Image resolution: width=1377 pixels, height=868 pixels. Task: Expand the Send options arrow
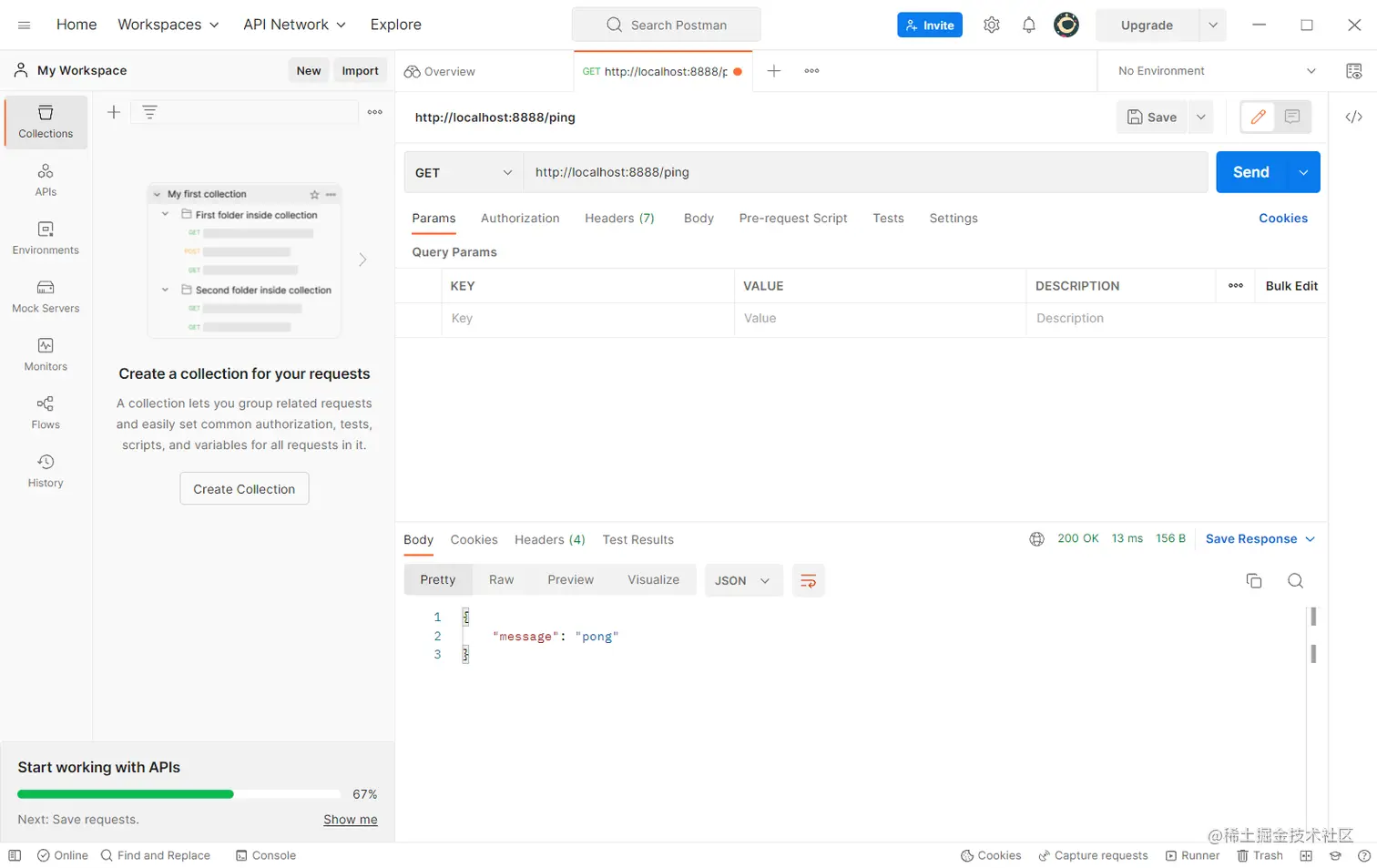click(x=1304, y=172)
